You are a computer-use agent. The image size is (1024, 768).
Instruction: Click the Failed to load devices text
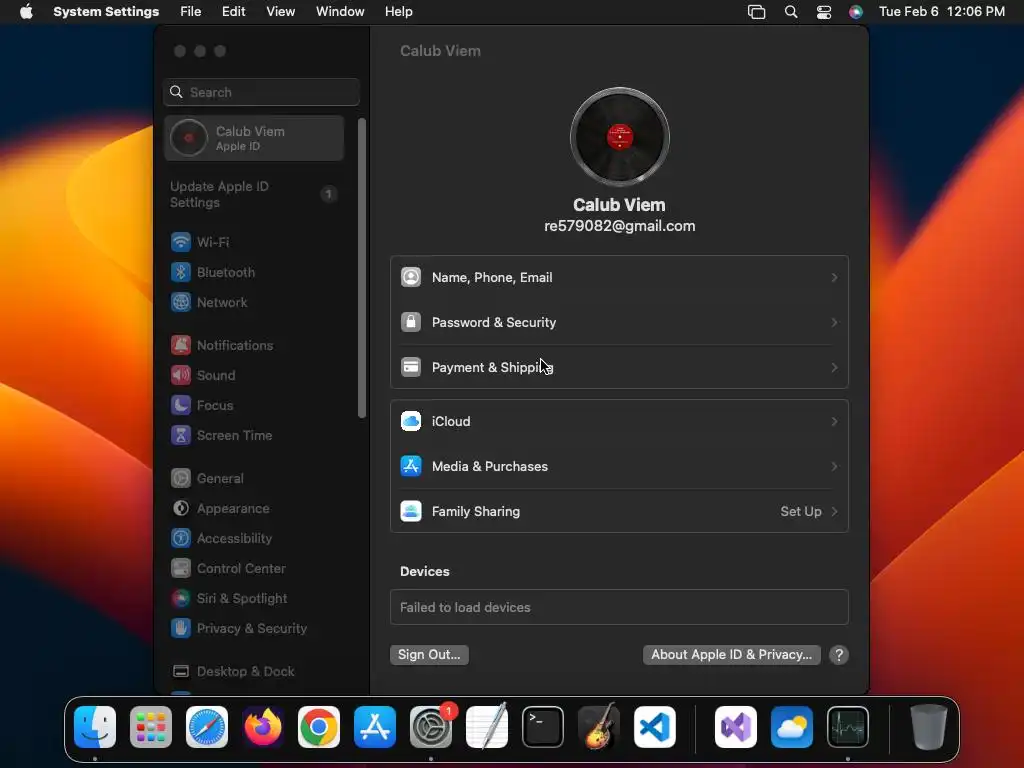[465, 608]
